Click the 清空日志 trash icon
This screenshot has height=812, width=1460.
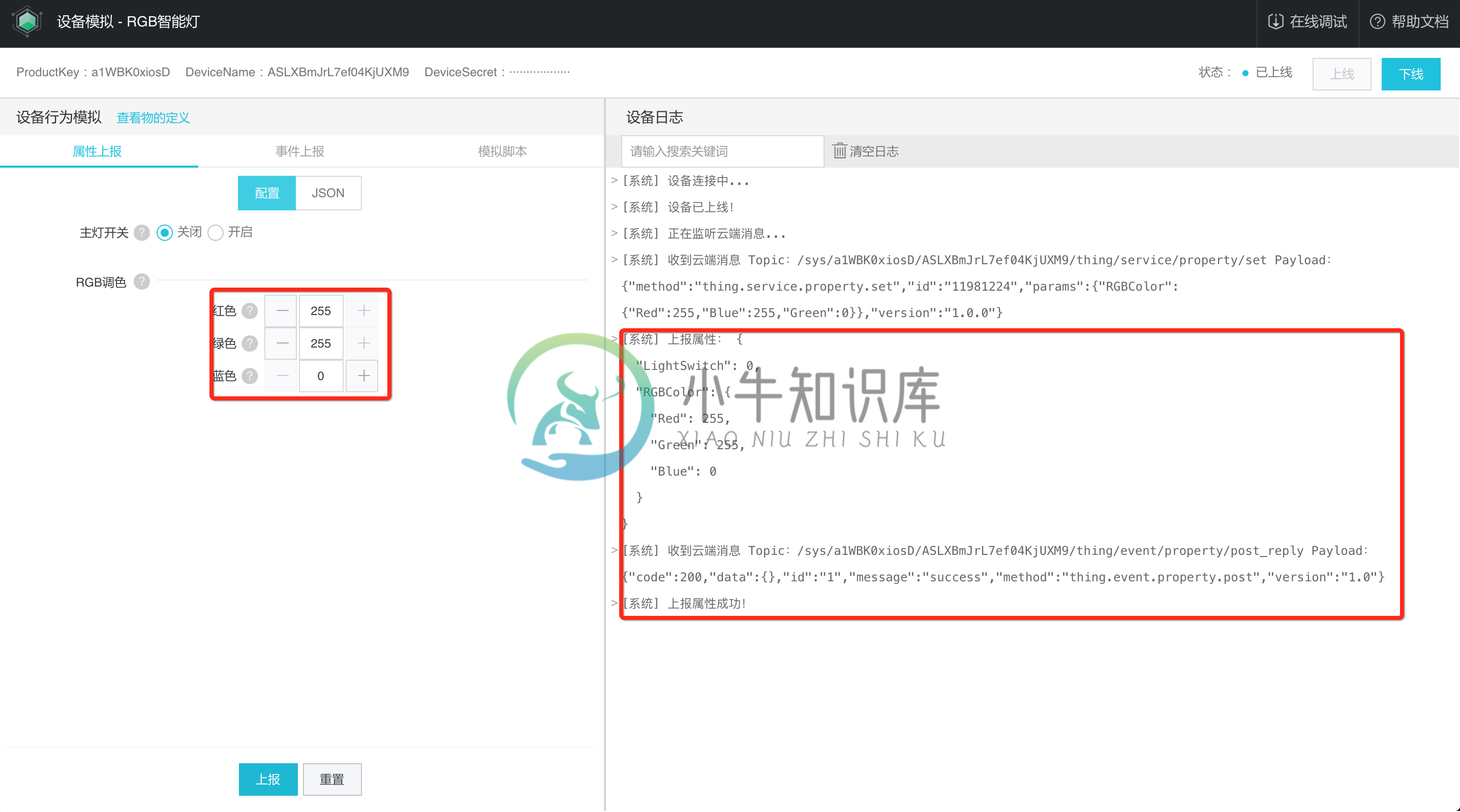point(839,151)
